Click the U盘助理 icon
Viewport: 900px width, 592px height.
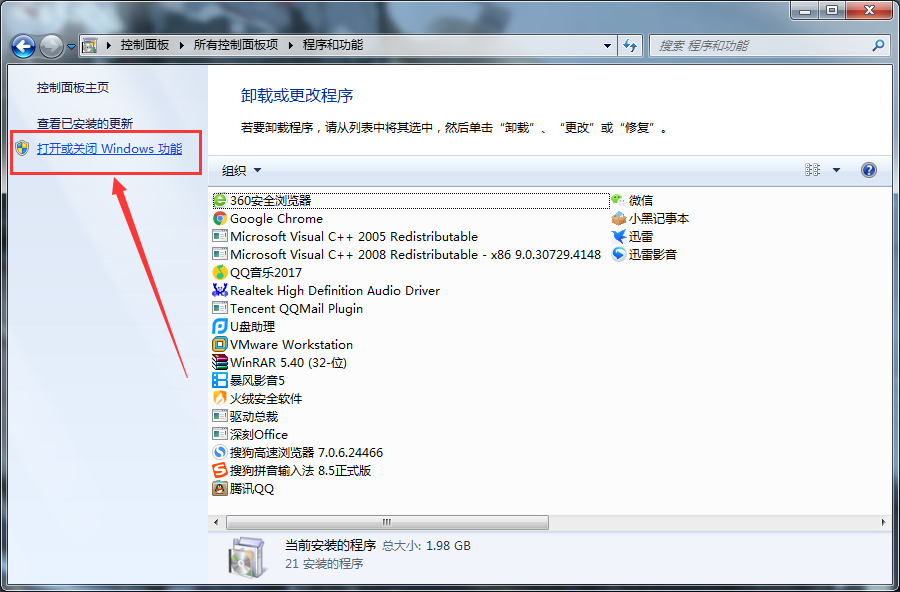coord(220,326)
